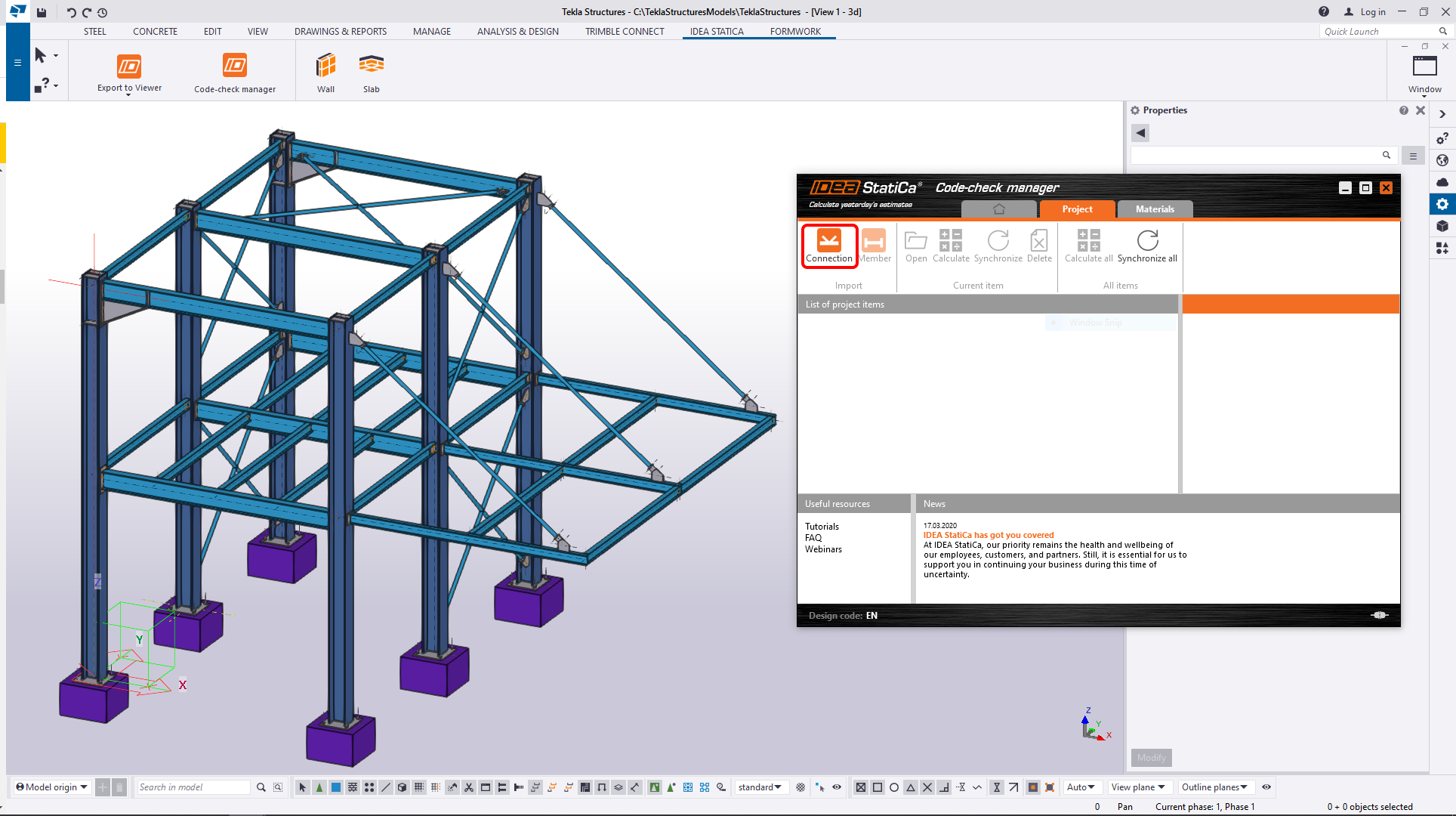Adjust the slider next to Design code EN
The image size is (1456, 816).
(x=1380, y=615)
